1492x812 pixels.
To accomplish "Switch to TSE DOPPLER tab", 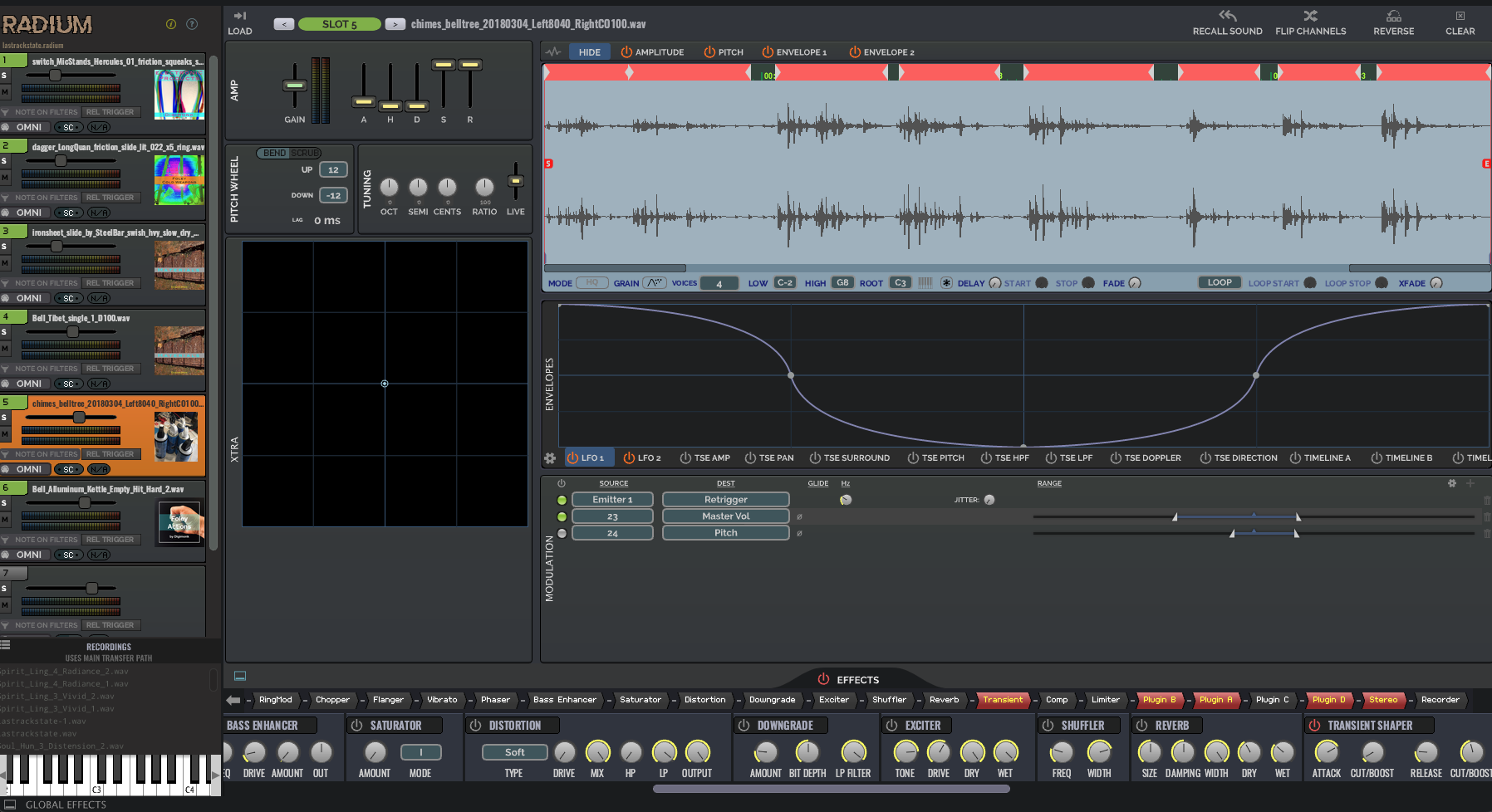I will coord(1146,458).
